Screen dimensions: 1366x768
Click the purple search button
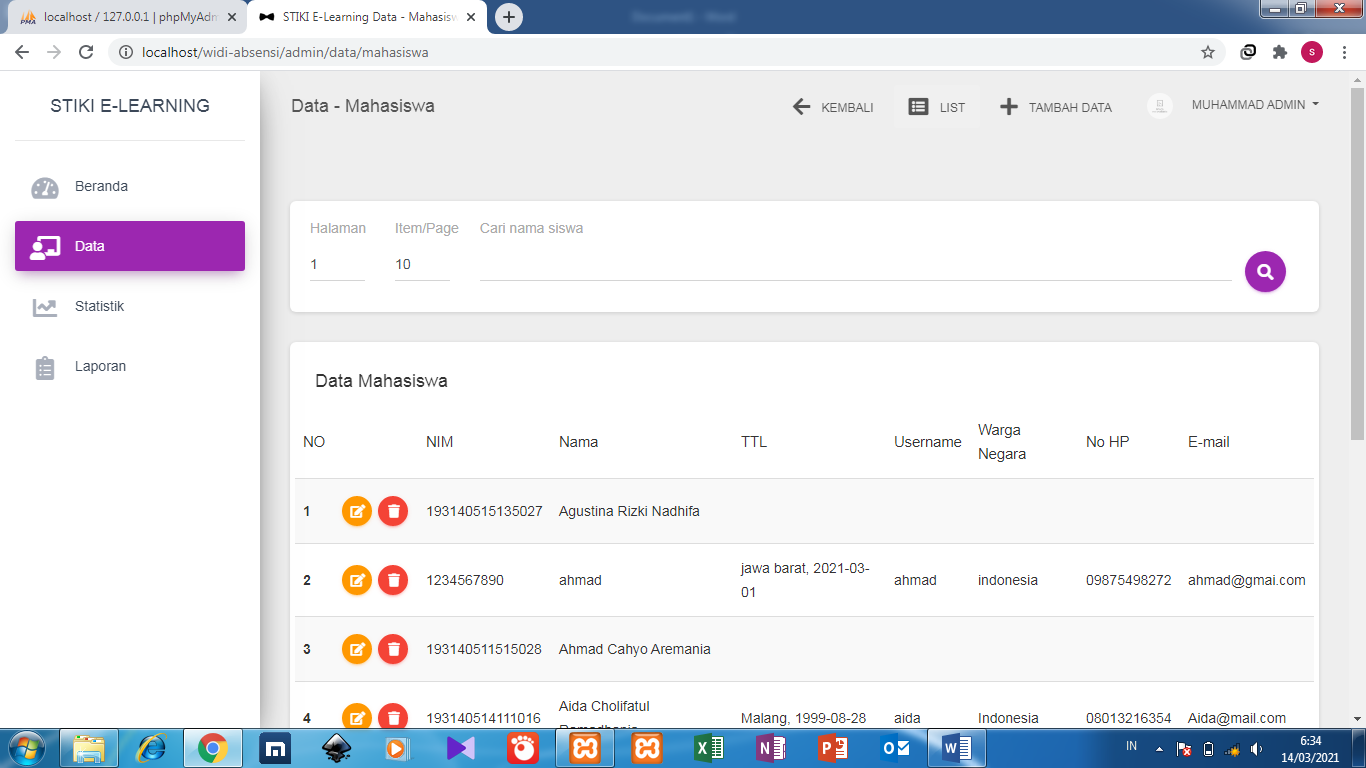click(x=1265, y=271)
